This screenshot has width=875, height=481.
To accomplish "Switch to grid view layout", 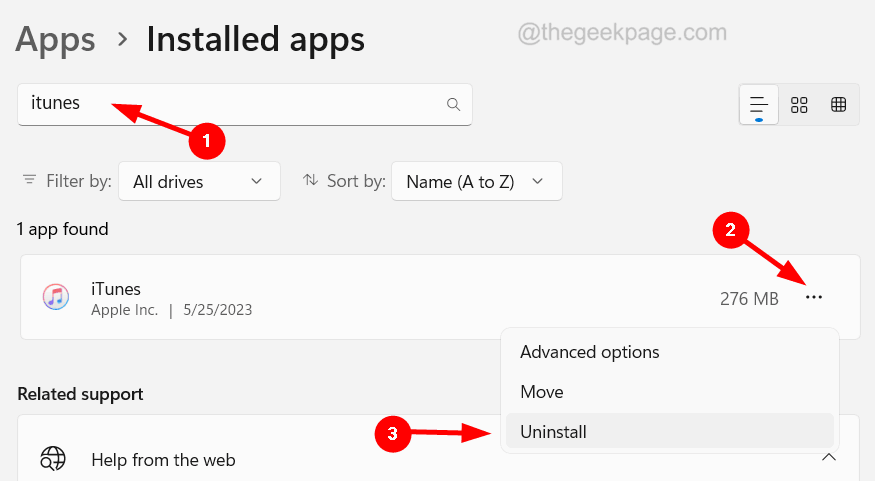I will (799, 104).
